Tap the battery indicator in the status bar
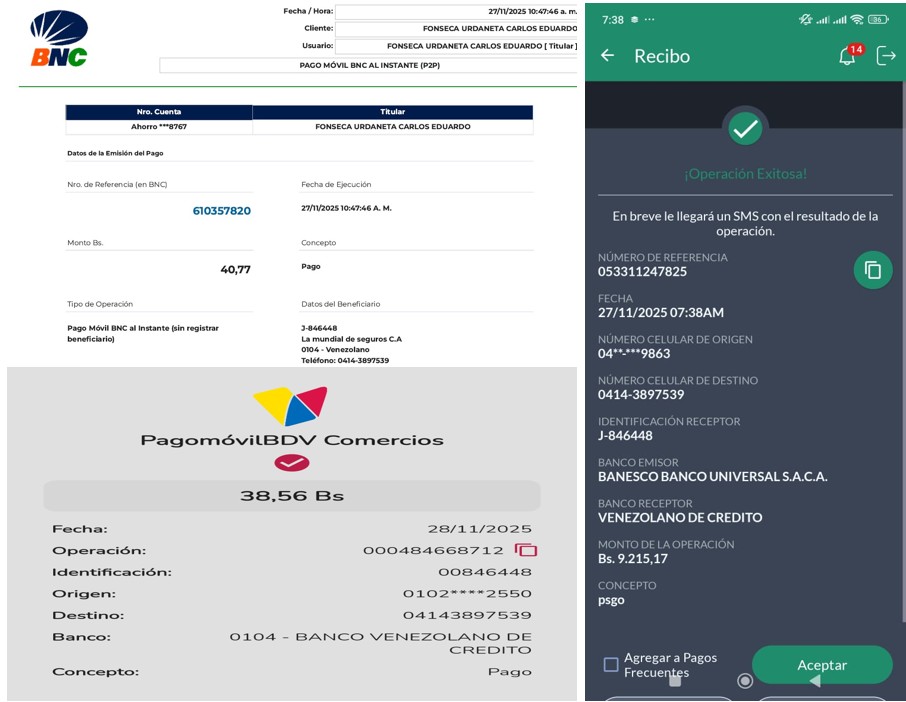The image size is (906, 702). 878,19
